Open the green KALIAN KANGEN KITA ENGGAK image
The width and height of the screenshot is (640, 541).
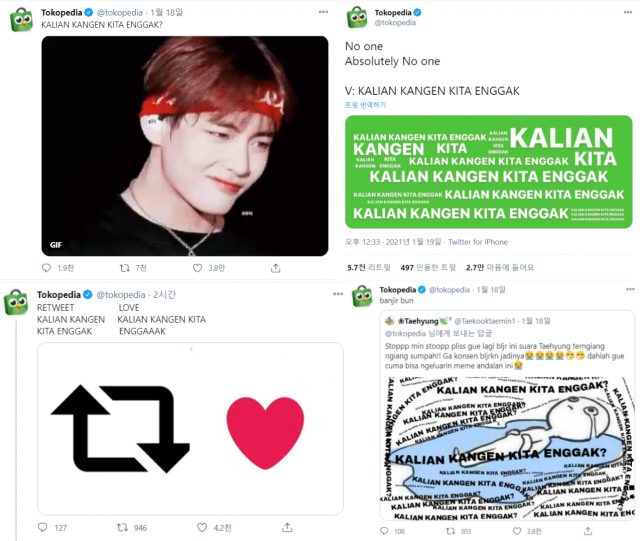click(489, 172)
